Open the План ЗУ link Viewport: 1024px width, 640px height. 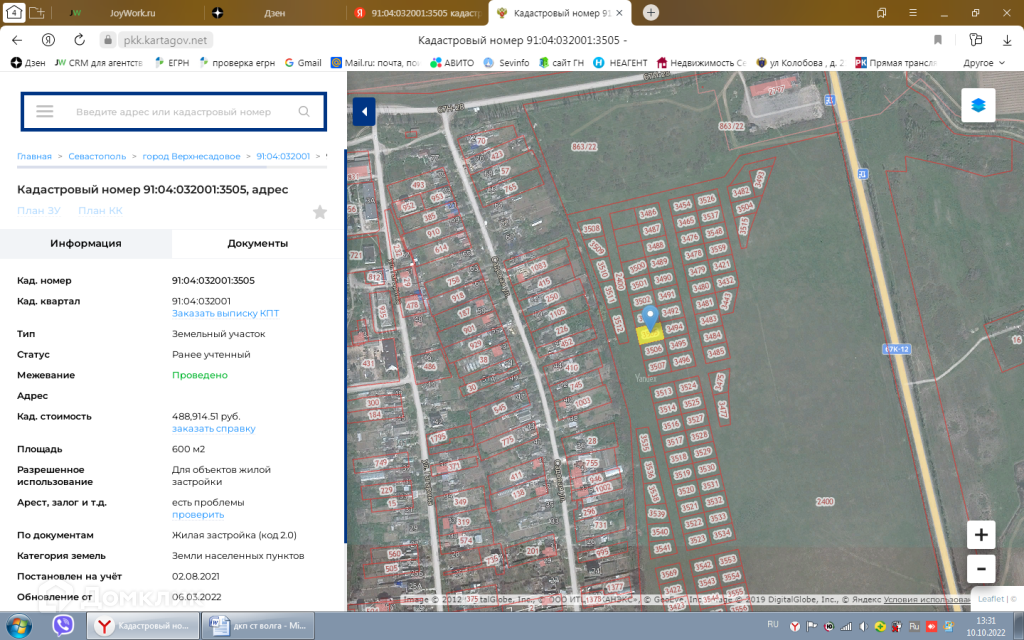point(39,210)
